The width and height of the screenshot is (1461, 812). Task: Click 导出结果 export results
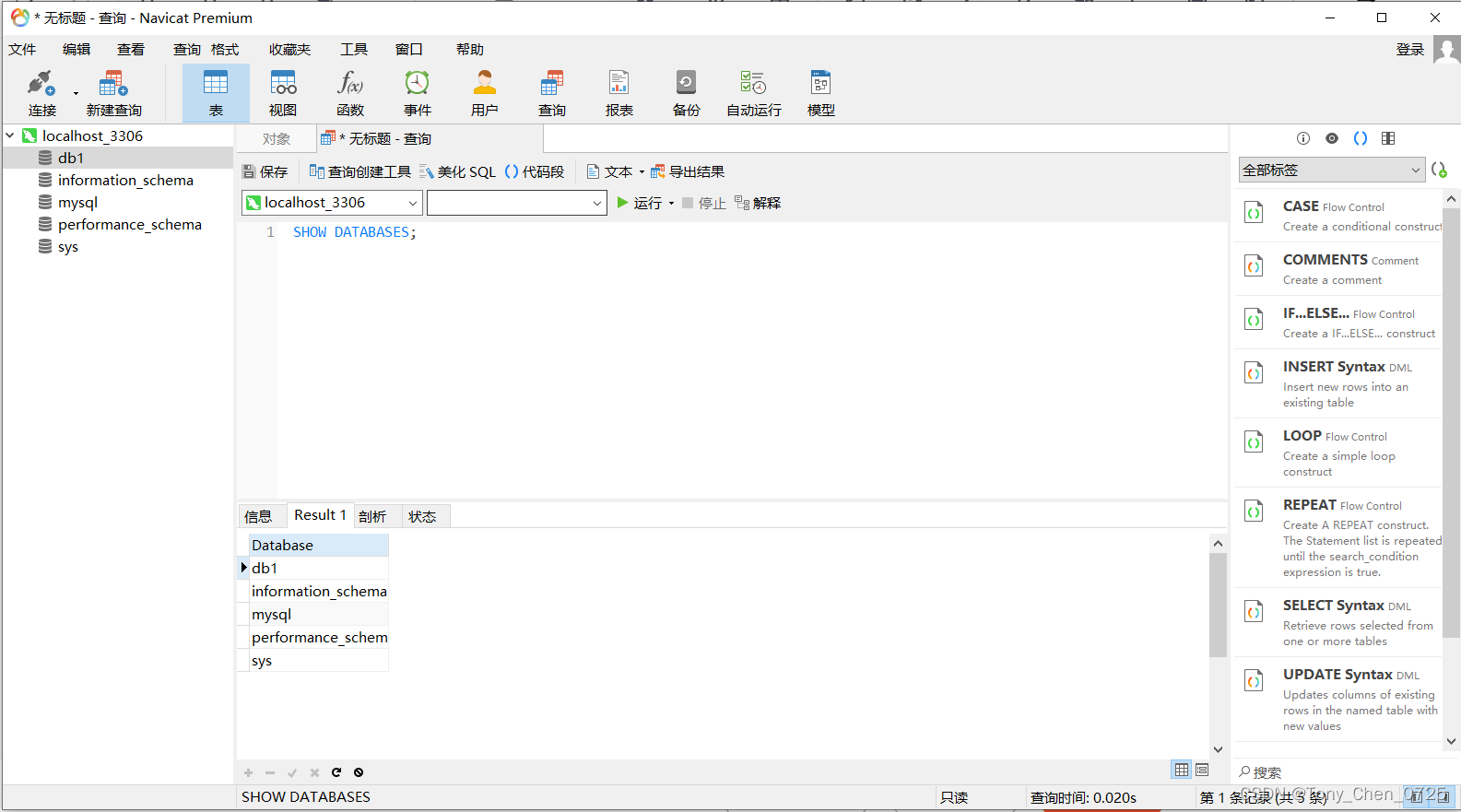pos(688,172)
